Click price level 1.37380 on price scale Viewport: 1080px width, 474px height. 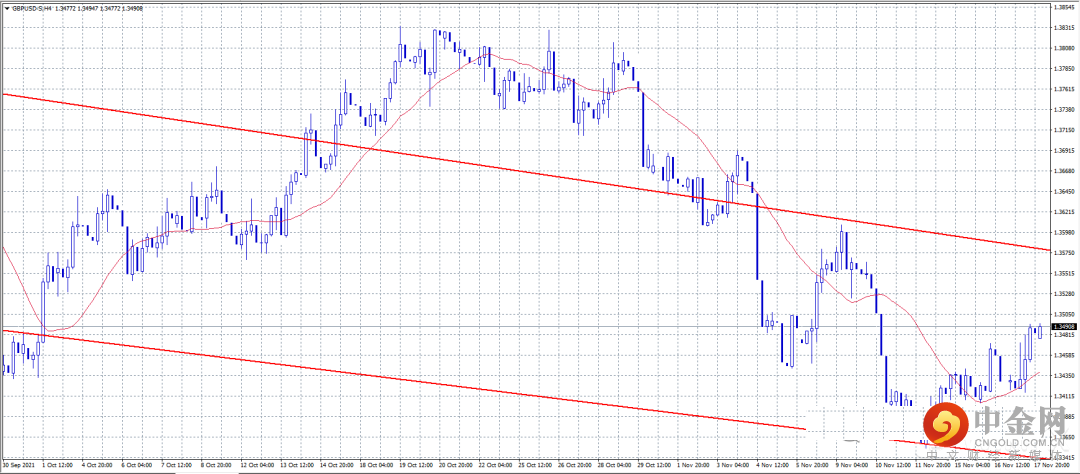[x=1066, y=110]
